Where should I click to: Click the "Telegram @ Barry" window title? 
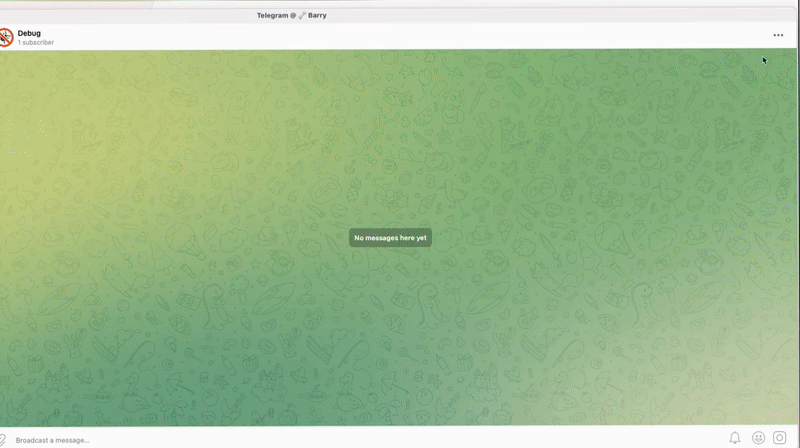[291, 16]
